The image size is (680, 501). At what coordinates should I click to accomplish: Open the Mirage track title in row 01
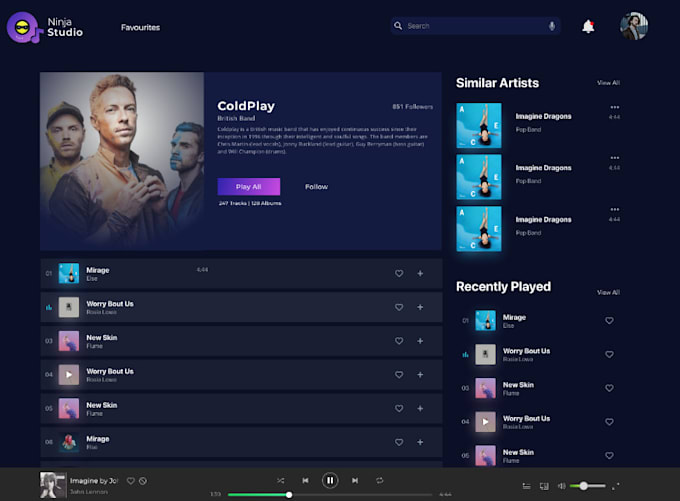98,270
